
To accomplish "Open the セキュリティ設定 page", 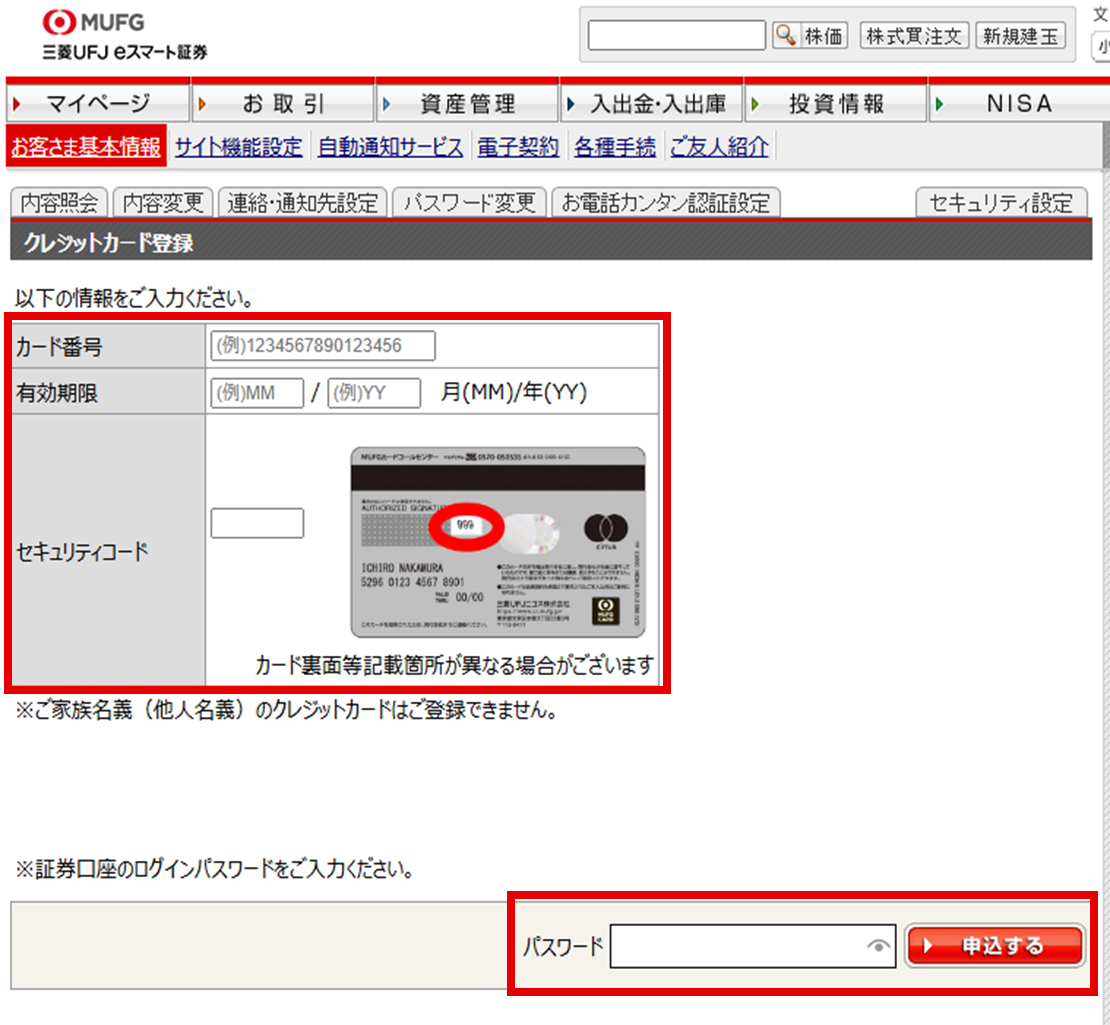I will pyautogui.click(x=1002, y=202).
